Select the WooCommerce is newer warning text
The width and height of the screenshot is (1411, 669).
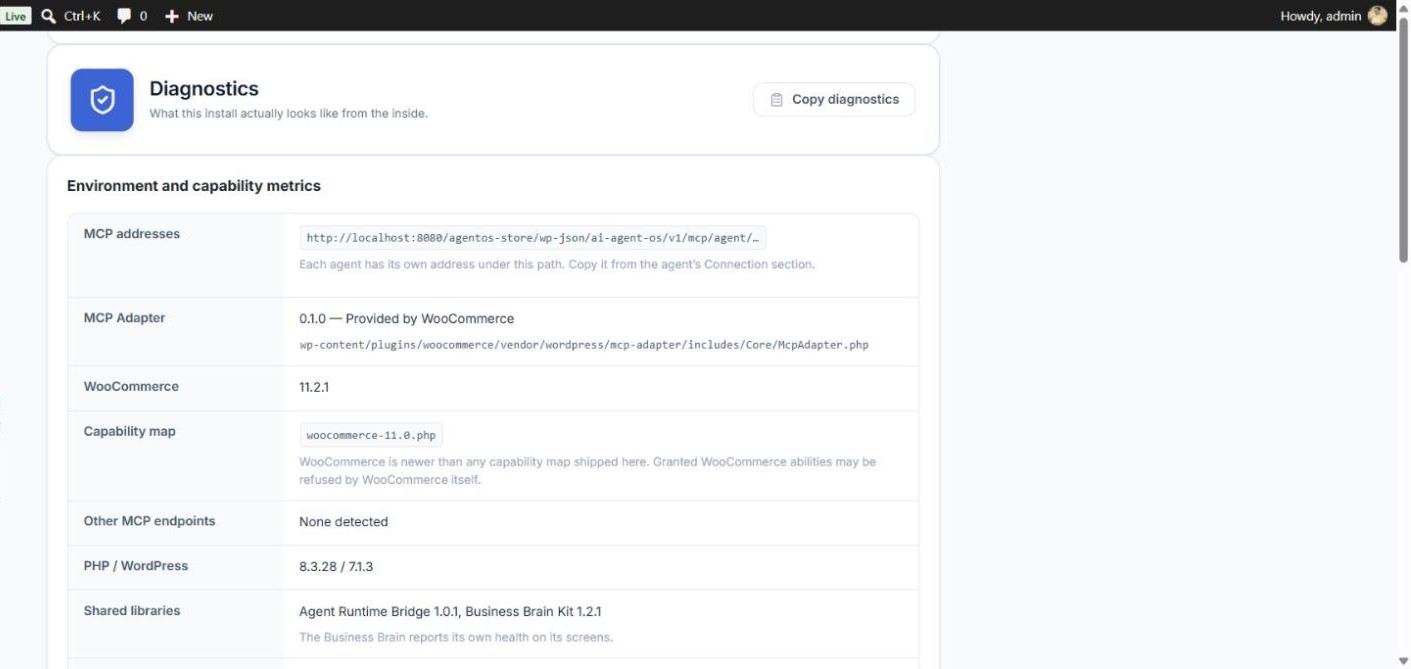(x=587, y=471)
